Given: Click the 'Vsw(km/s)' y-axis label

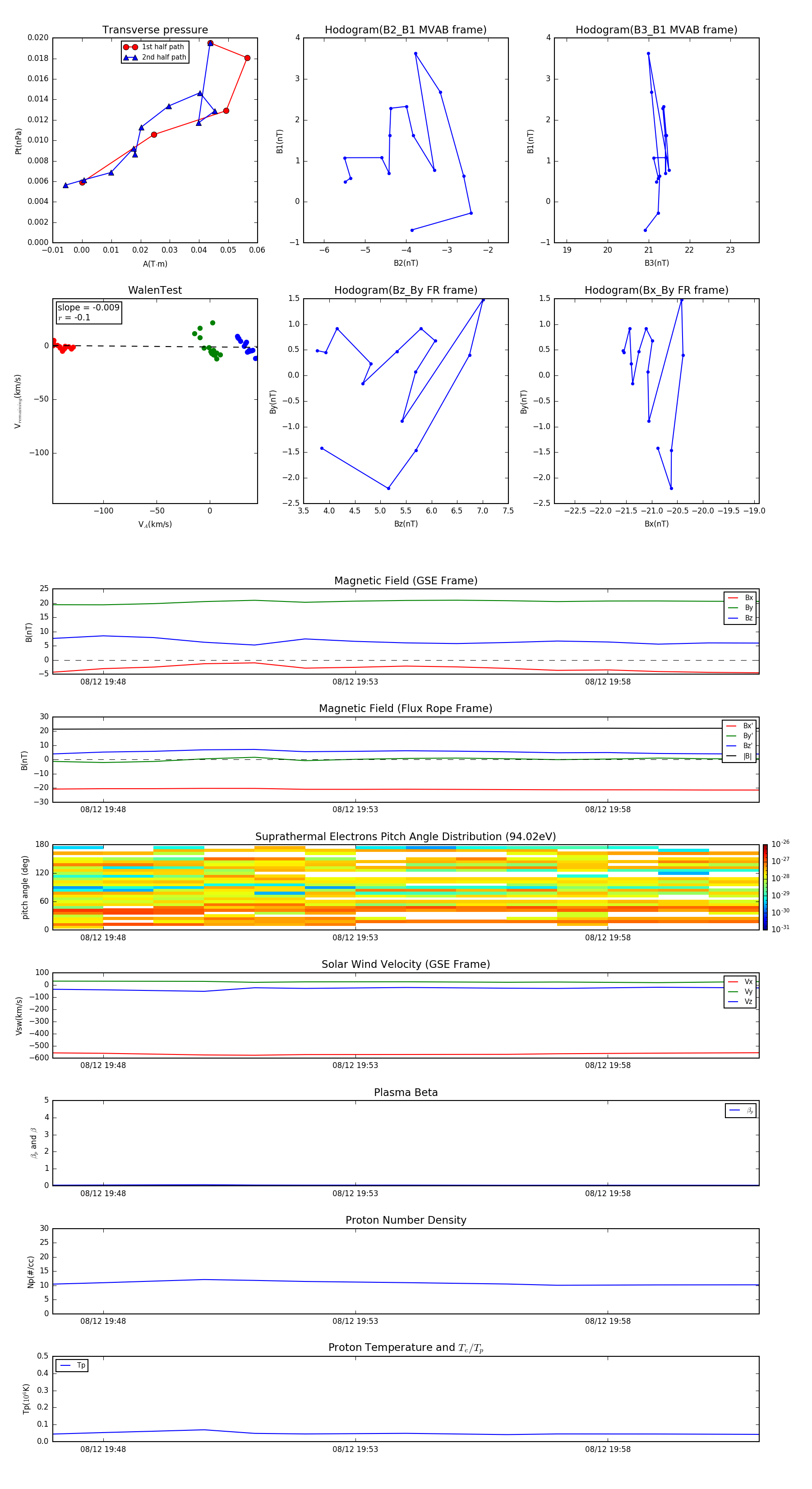Looking at the screenshot, I should [18, 1016].
